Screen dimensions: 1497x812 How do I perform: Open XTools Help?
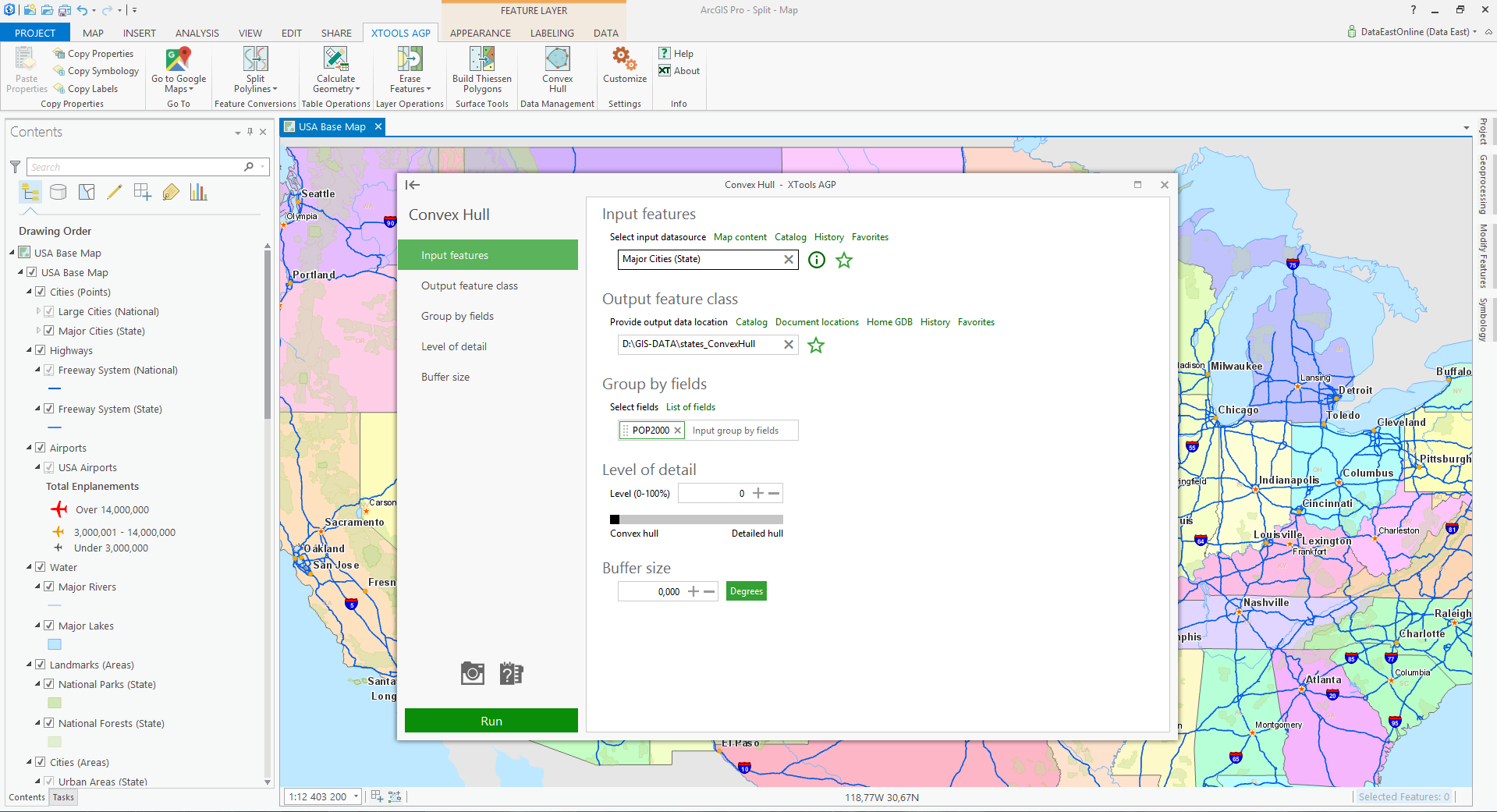(x=676, y=53)
